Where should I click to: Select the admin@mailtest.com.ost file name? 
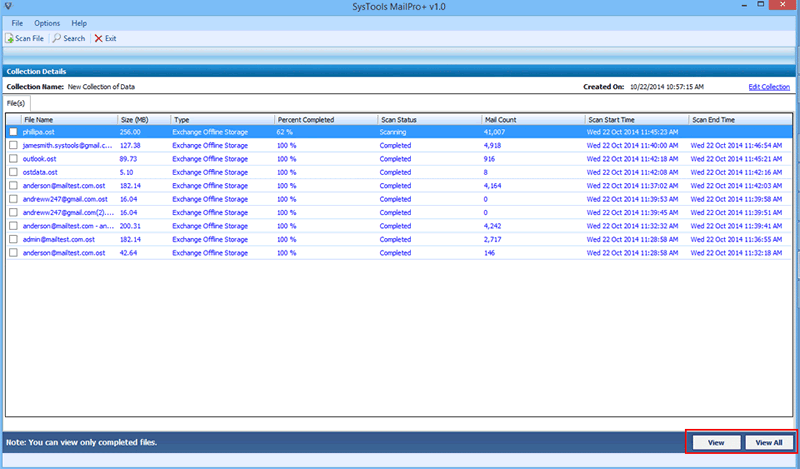(59, 239)
